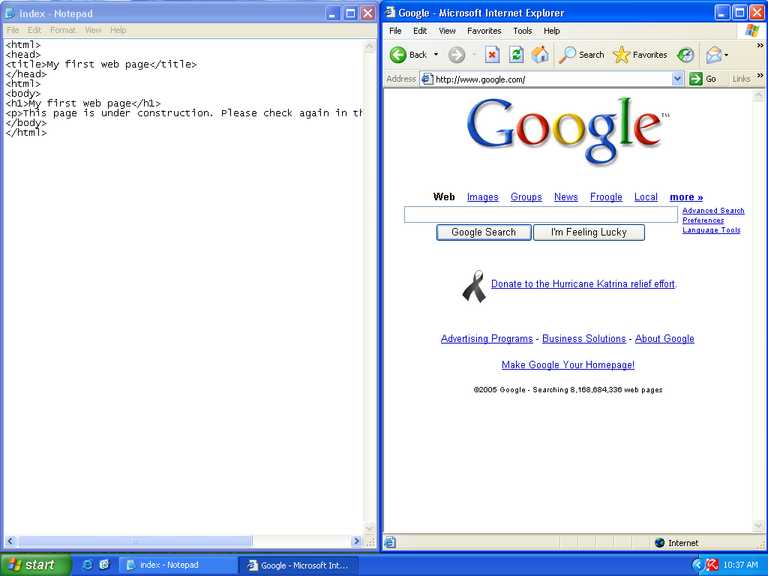Open the View menu in Notepad
768x576 pixels.
(93, 30)
